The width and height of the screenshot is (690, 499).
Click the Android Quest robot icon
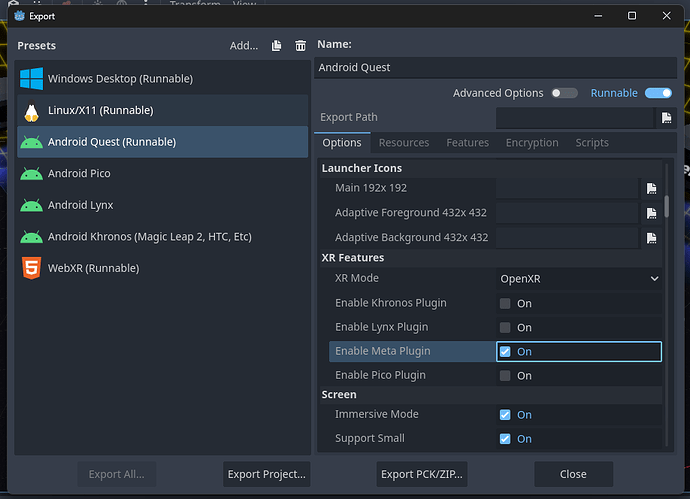coord(32,142)
